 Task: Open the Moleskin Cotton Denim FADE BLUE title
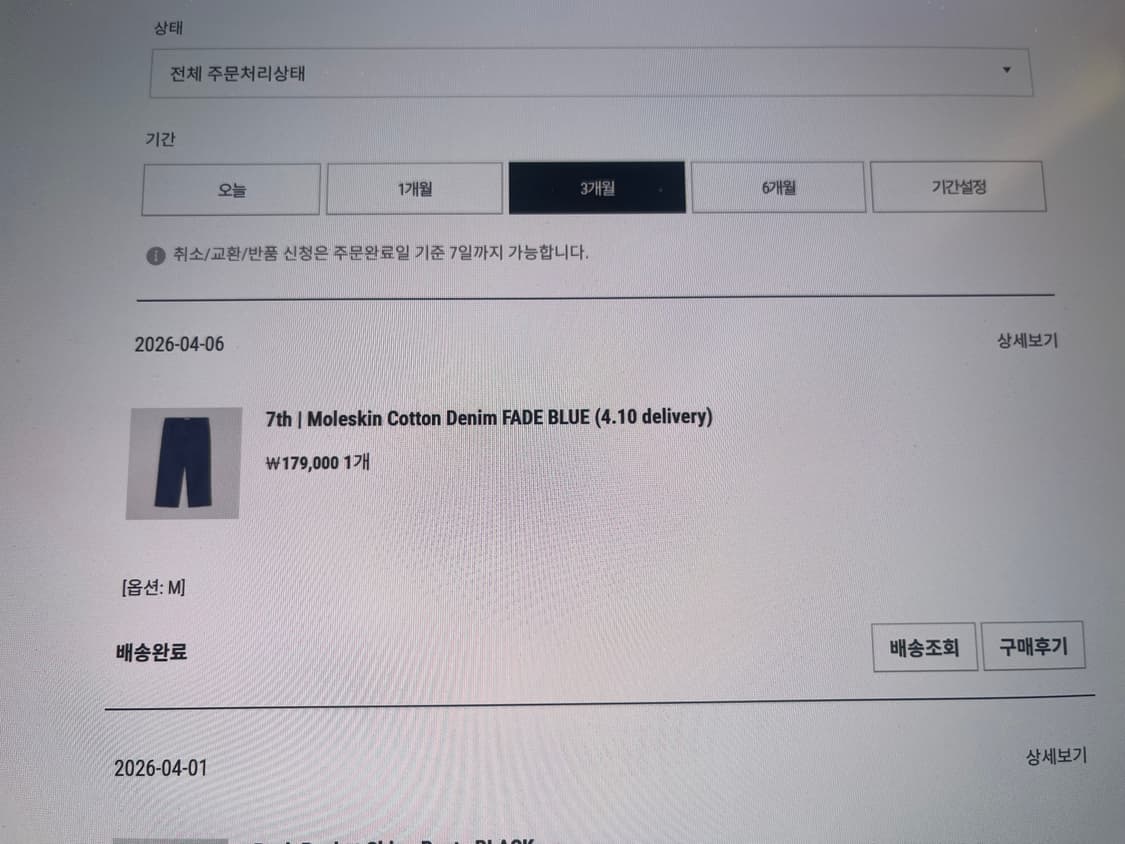pos(489,418)
